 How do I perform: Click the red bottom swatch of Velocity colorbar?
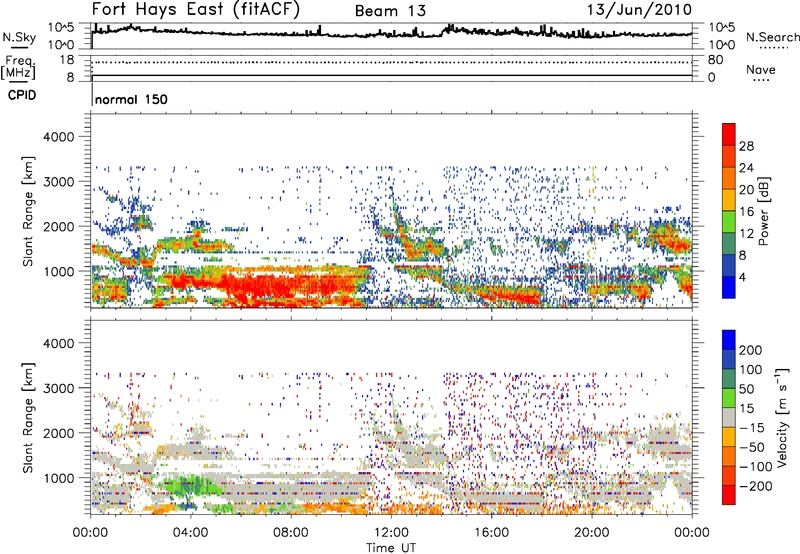pos(729,495)
